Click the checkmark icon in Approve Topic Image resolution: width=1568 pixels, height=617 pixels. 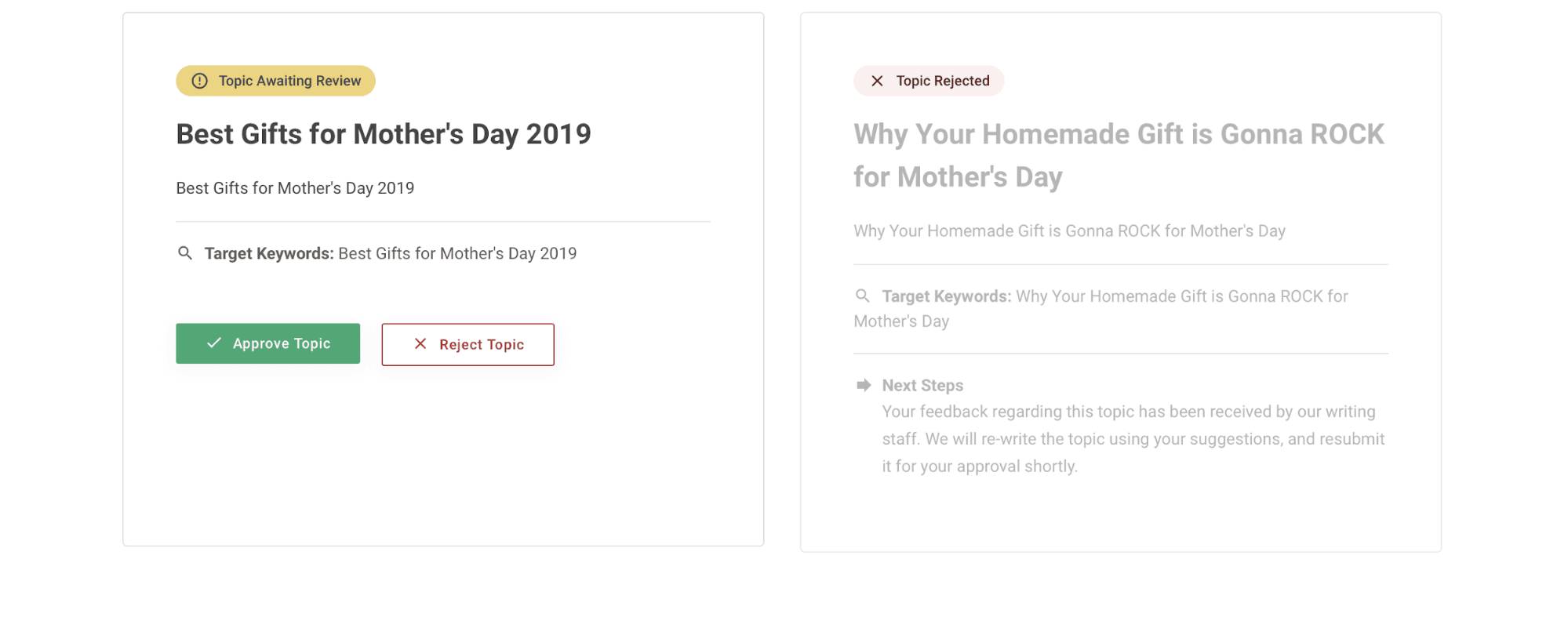pyautogui.click(x=213, y=343)
